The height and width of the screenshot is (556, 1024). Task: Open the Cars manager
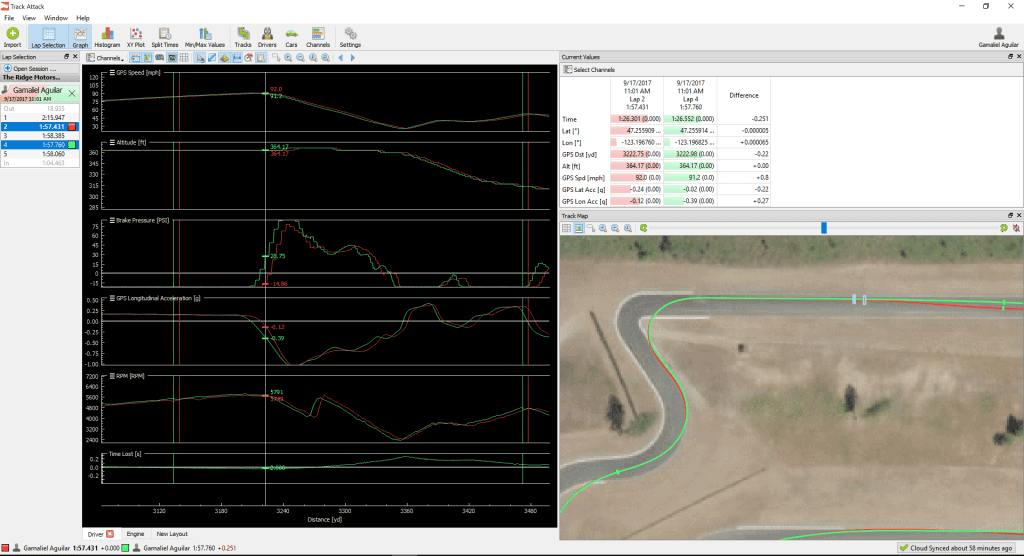(x=291, y=37)
